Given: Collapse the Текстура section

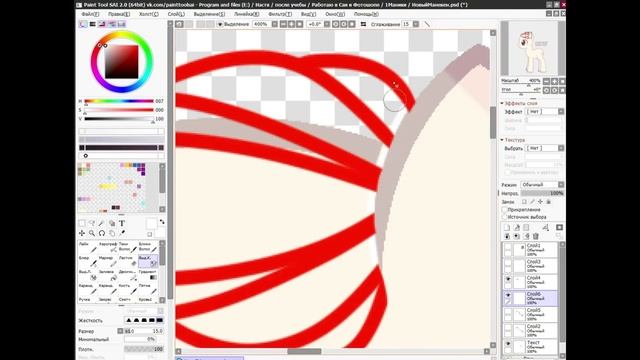Looking at the screenshot, I should tap(502, 140).
